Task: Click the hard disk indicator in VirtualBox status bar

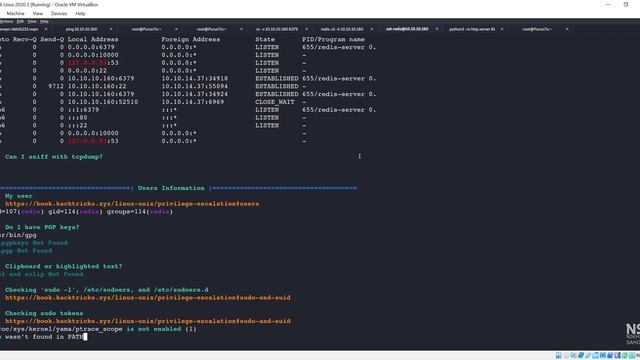Action: 559,356
